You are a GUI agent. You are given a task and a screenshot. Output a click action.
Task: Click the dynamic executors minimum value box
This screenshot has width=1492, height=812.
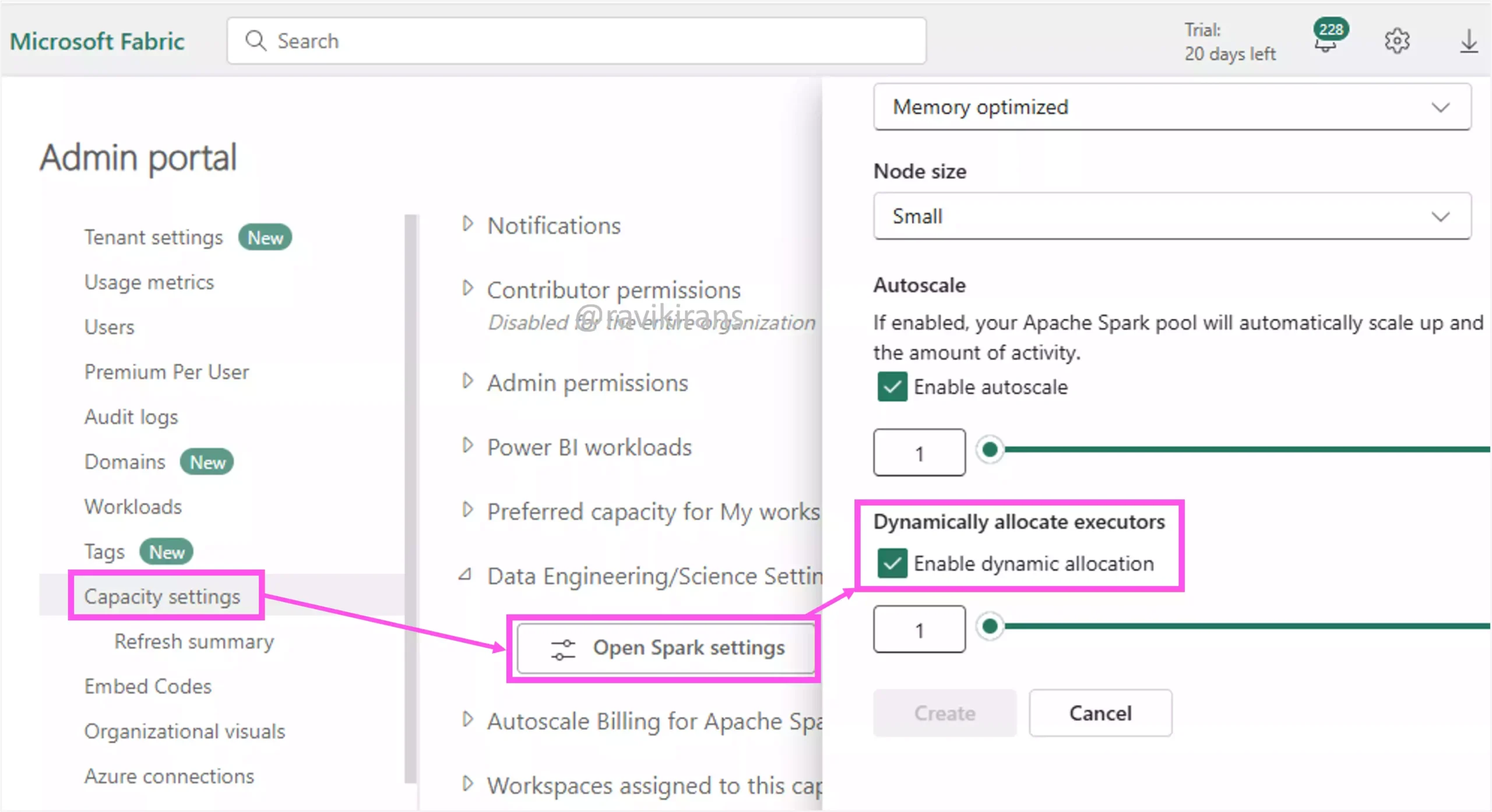coord(919,630)
